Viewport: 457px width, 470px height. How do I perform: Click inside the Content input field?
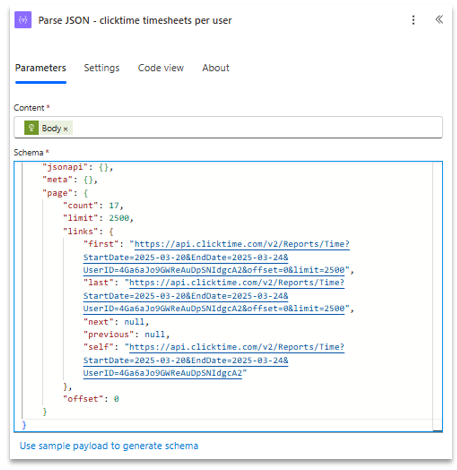(228, 127)
